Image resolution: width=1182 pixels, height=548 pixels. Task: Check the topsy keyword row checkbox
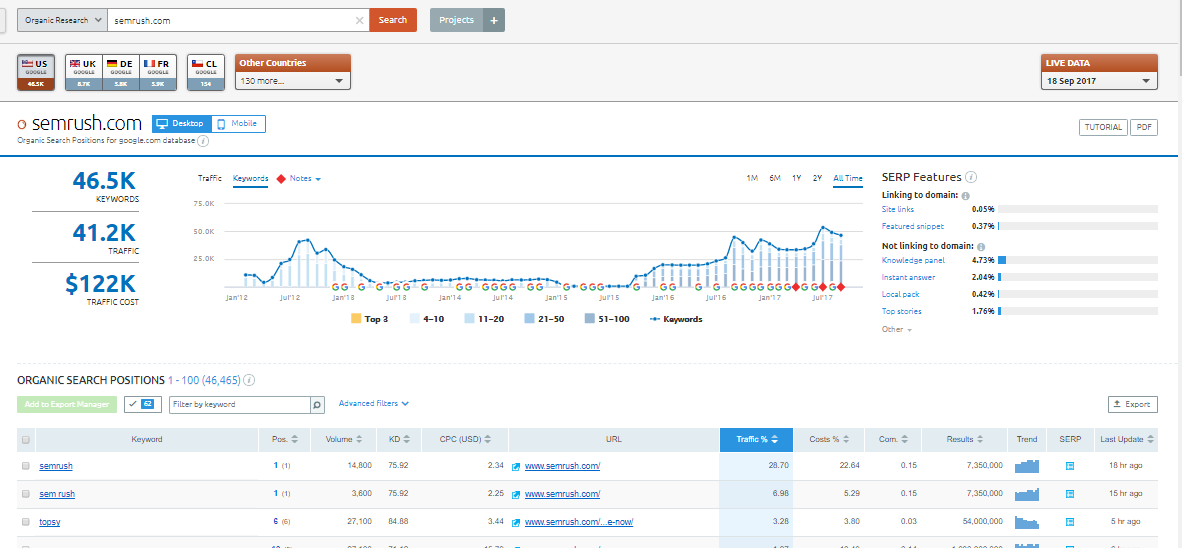coord(26,522)
